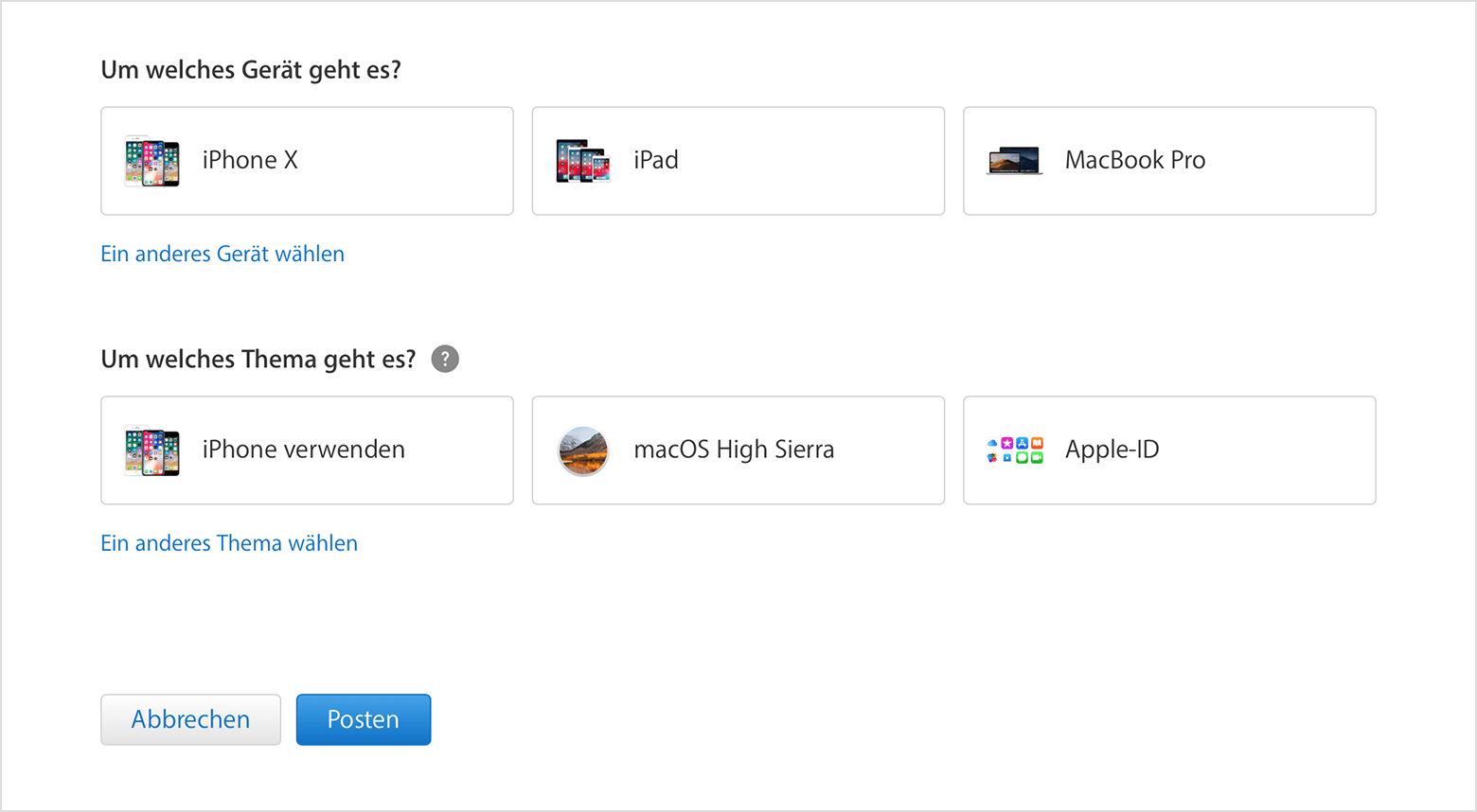Image resolution: width=1477 pixels, height=812 pixels.
Task: Click the iPhone verwenden phones icon
Action: (151, 450)
